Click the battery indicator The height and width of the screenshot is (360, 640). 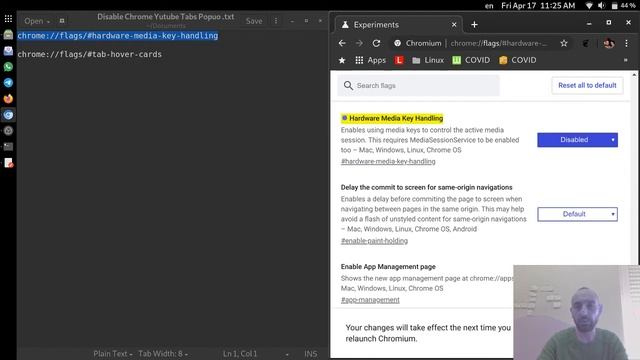point(623,6)
